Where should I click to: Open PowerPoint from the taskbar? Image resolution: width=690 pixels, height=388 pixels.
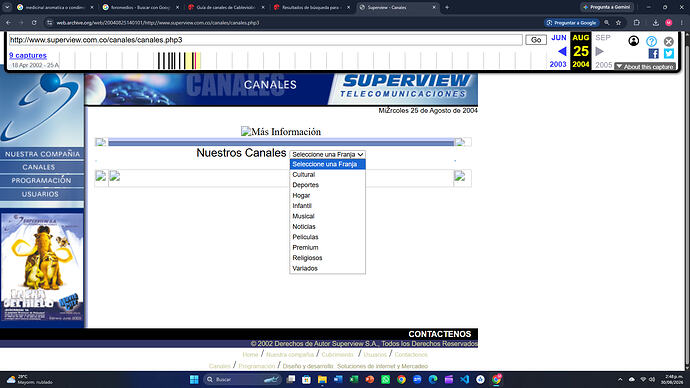tap(370, 379)
